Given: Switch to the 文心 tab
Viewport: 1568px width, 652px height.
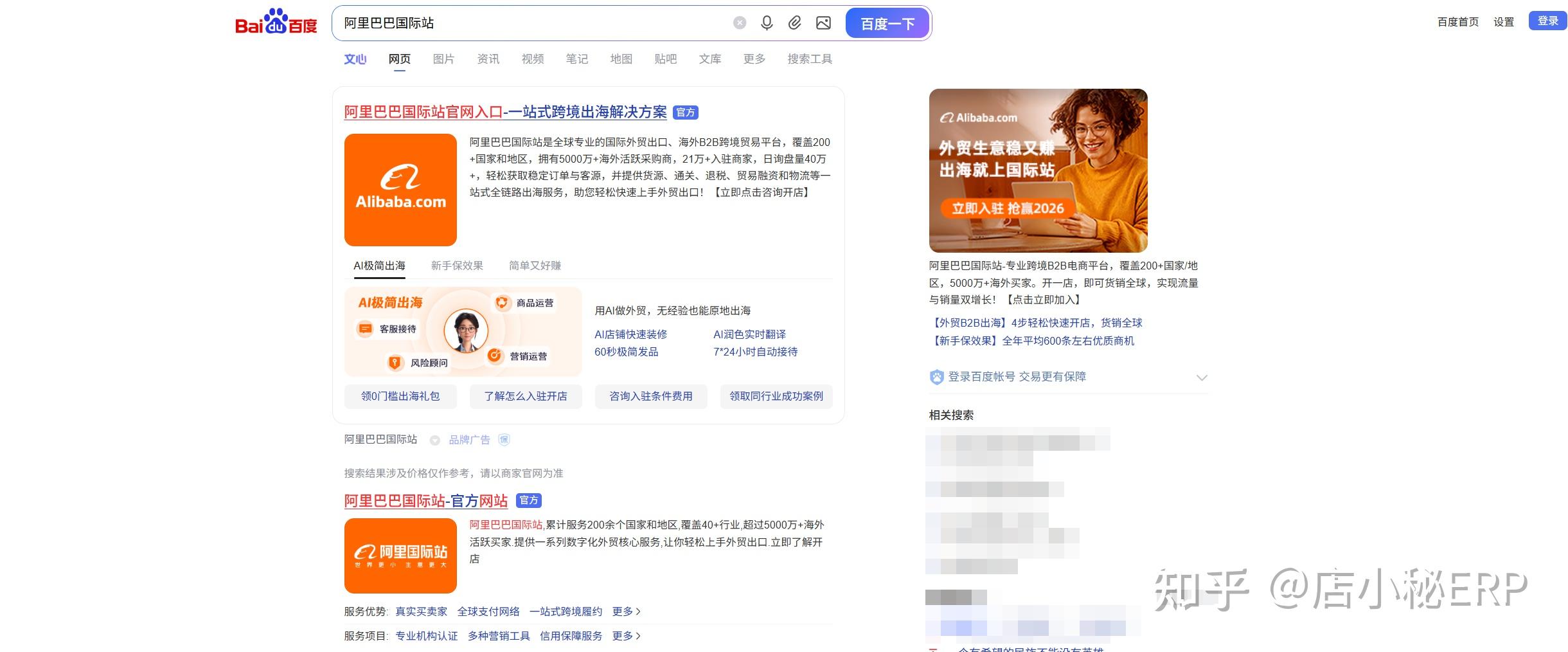Looking at the screenshot, I should 355,59.
